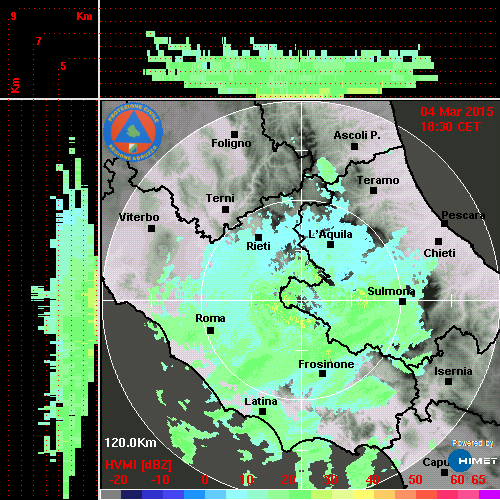Click the '9' altitude axis label

click(x=13, y=16)
